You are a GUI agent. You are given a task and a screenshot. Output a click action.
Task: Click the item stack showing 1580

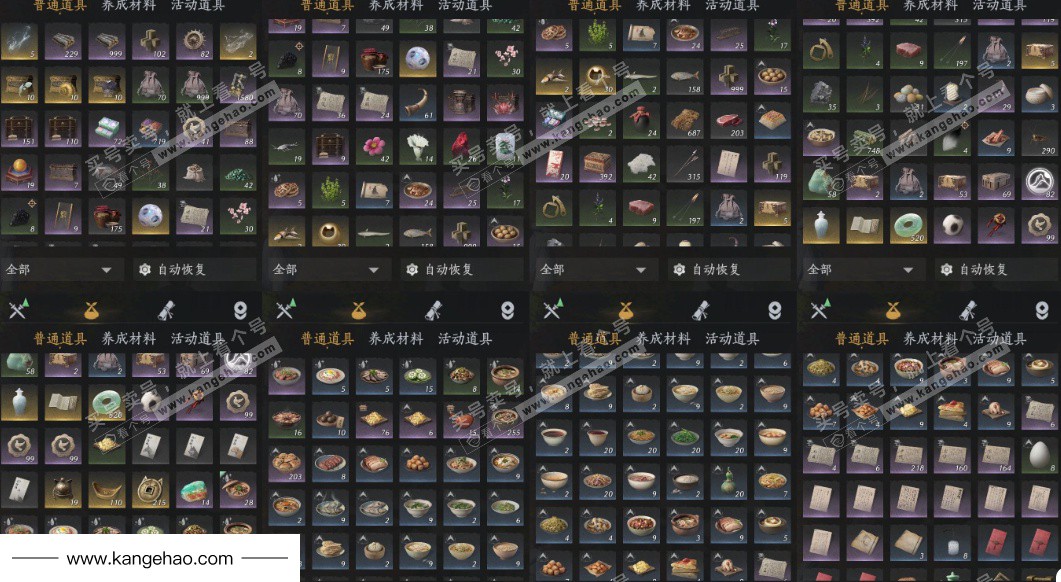(x=238, y=85)
